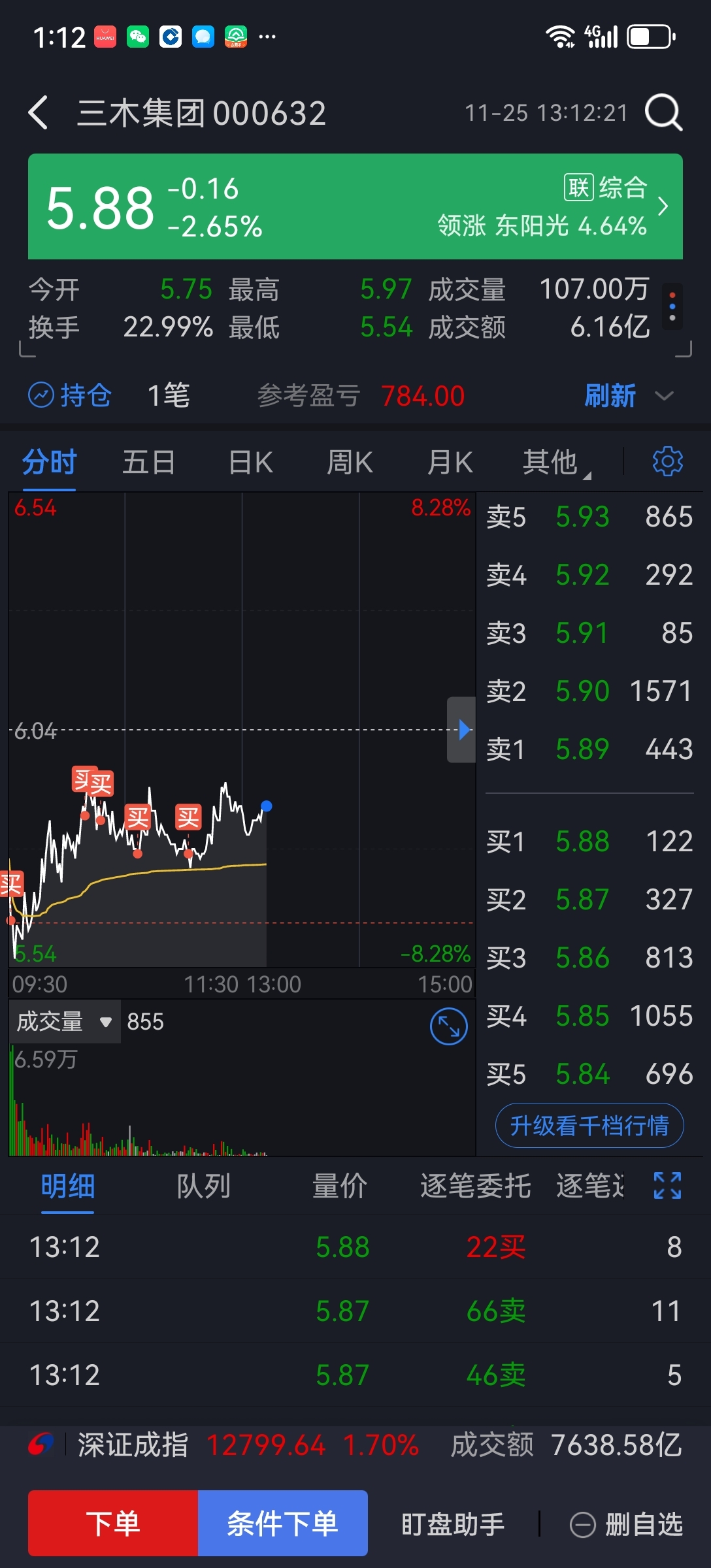
Task: Open the three-dot more quote details
Action: pyautogui.click(x=672, y=306)
